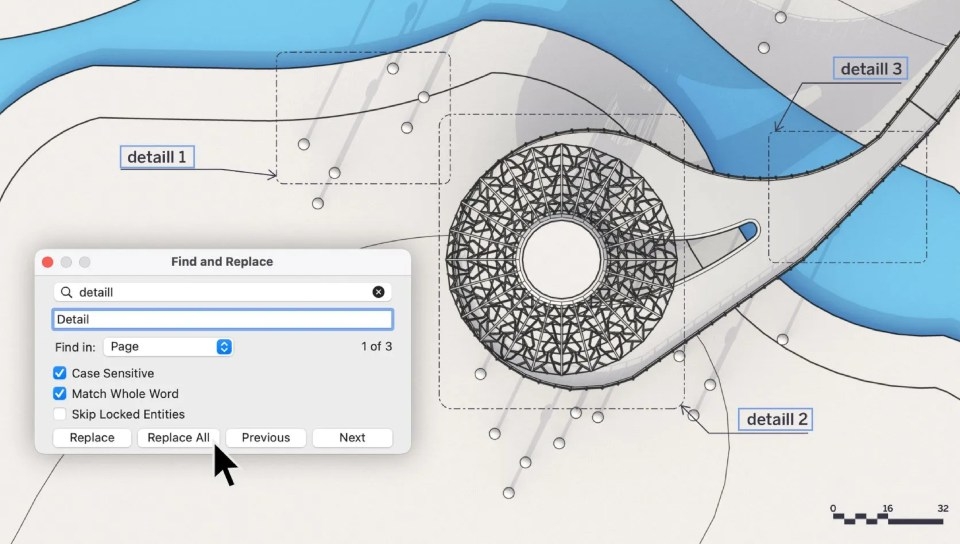Close the Find and Replace dialog
Viewport: 960px width, 544px height.
[x=47, y=262]
